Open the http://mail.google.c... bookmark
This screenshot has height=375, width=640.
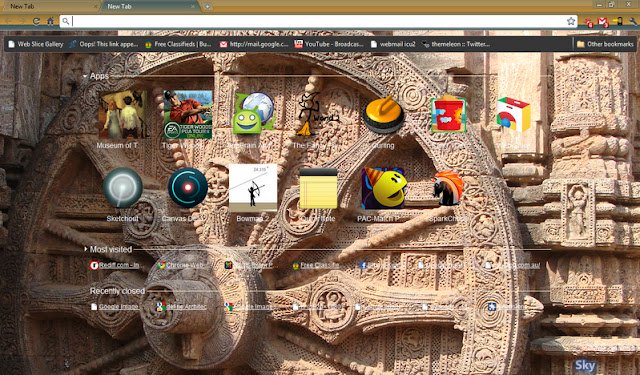254,44
